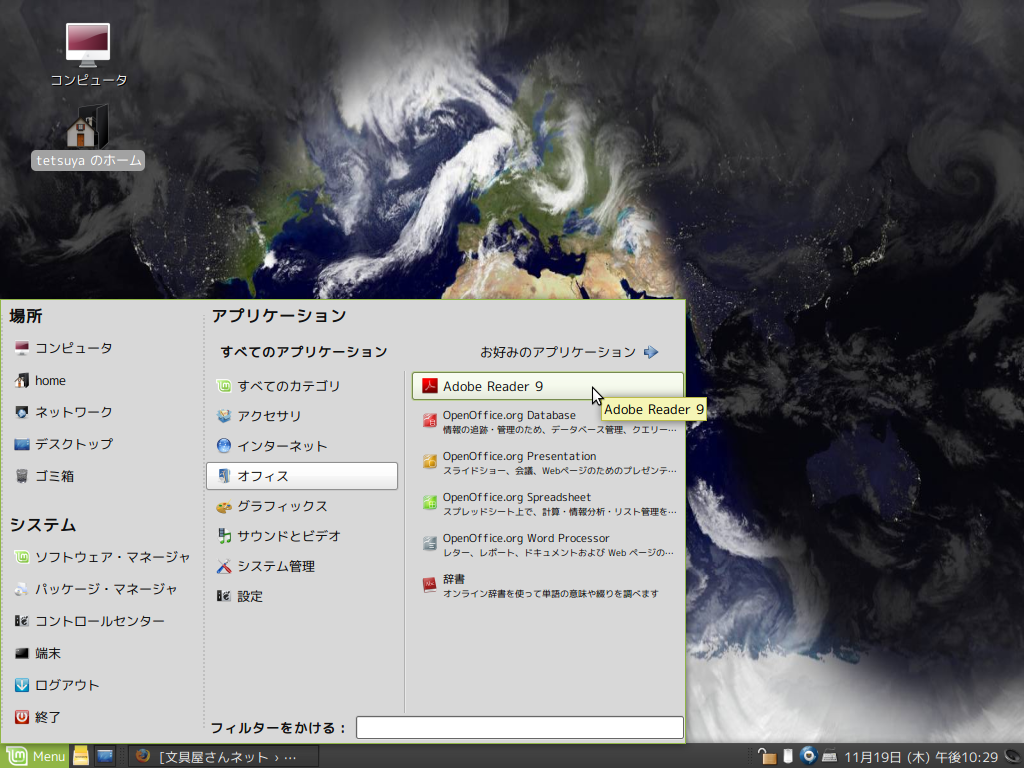Image resolution: width=1024 pixels, height=768 pixels.
Task: Select the アクセサリ category
Action: pyautogui.click(x=268, y=416)
